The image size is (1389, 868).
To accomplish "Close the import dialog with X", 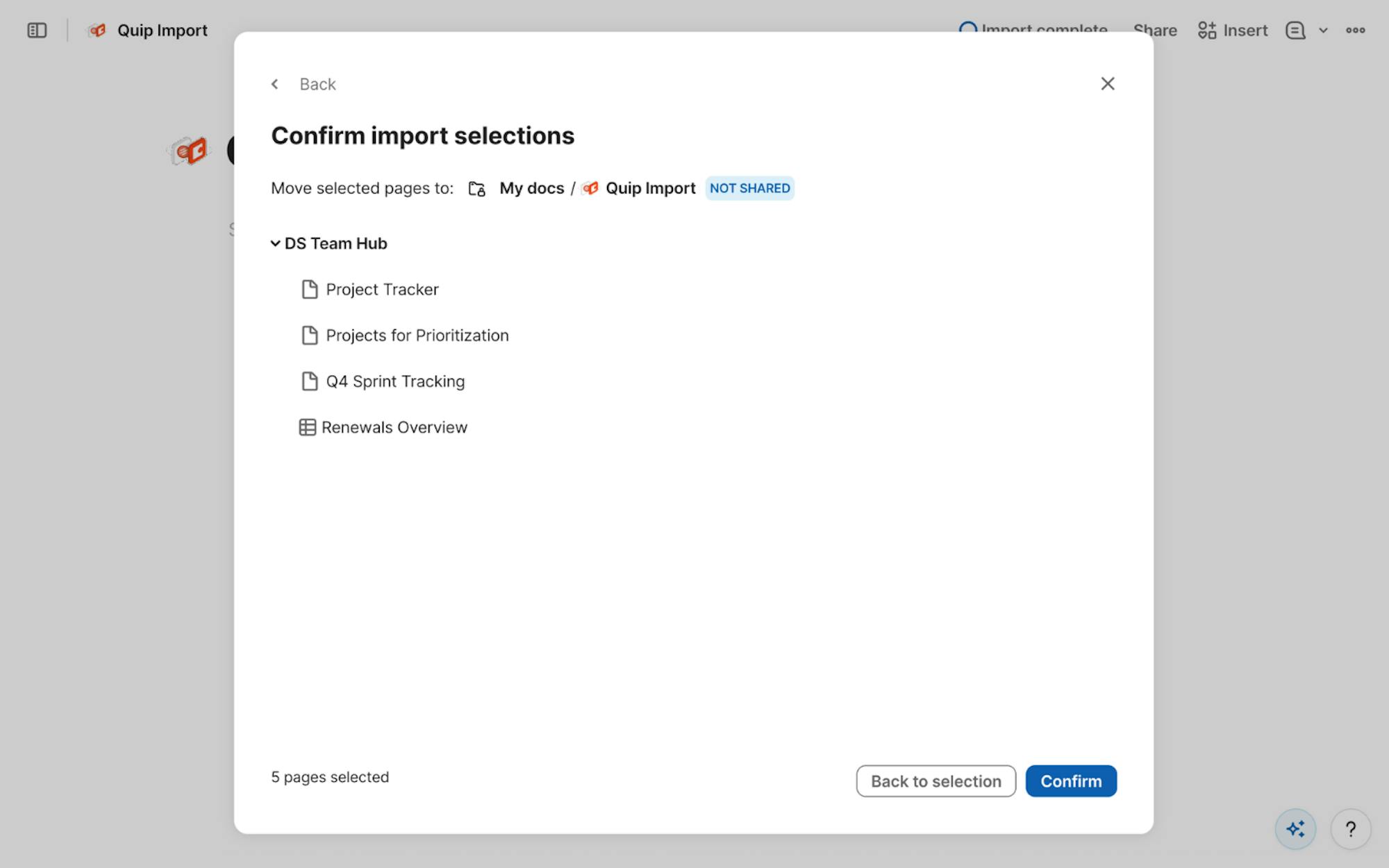I will (1107, 84).
